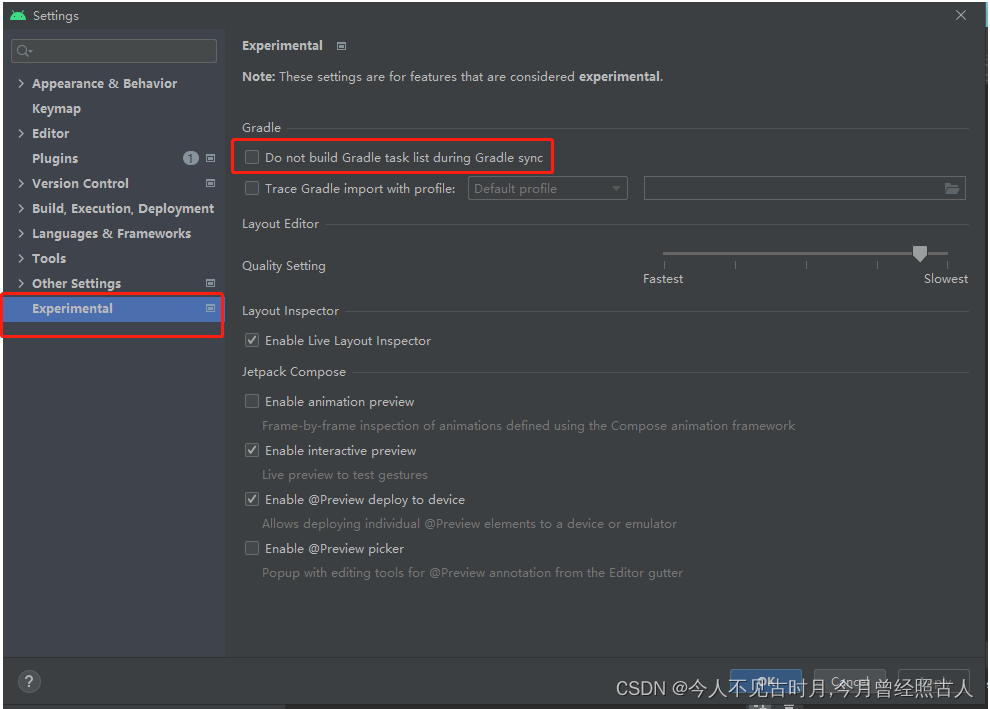Screen dimensions: 990x709
Task: Click the window icon next to Other Settings
Action: tap(210, 283)
